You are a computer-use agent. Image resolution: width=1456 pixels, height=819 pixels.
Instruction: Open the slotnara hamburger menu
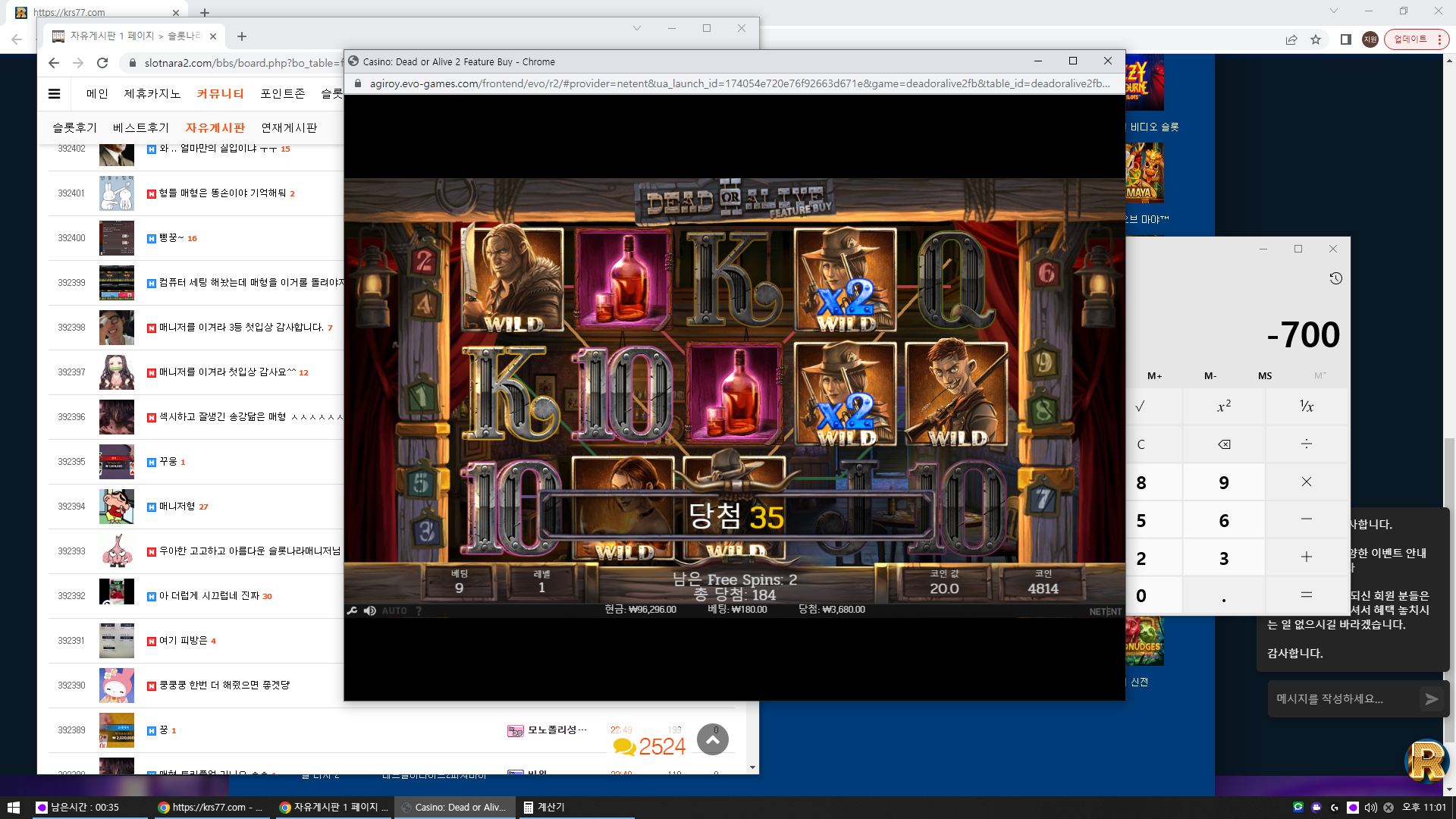pos(54,94)
